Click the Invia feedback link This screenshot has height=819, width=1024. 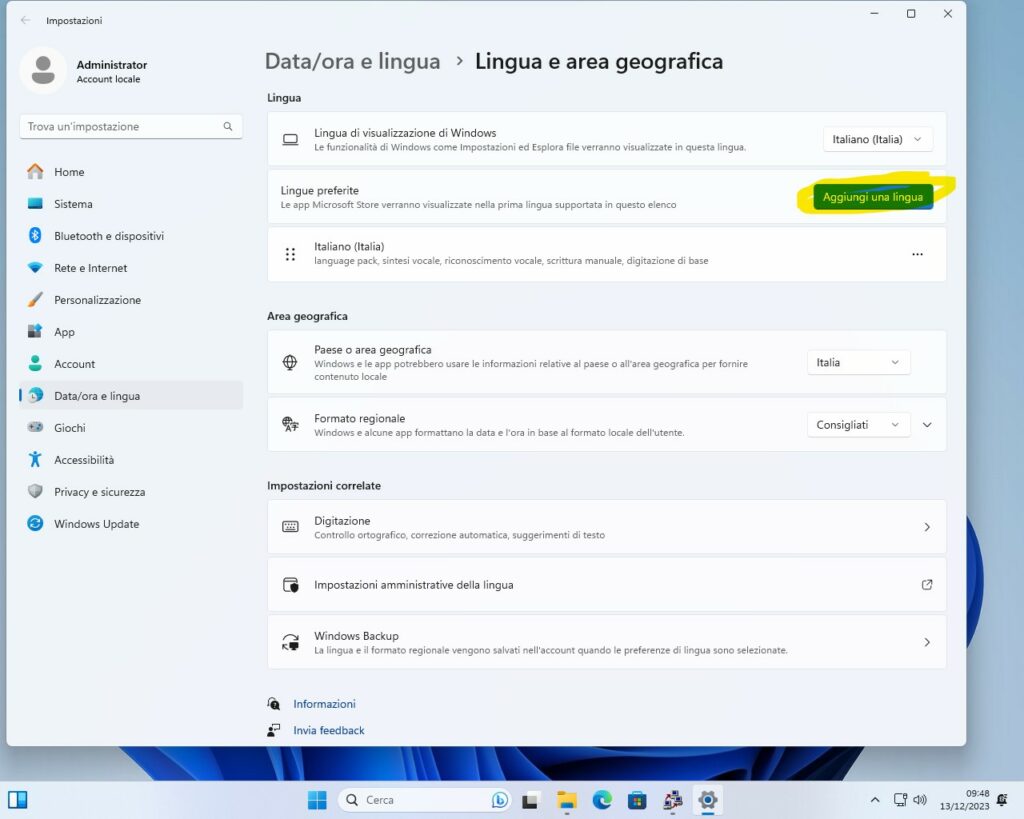[x=328, y=730]
